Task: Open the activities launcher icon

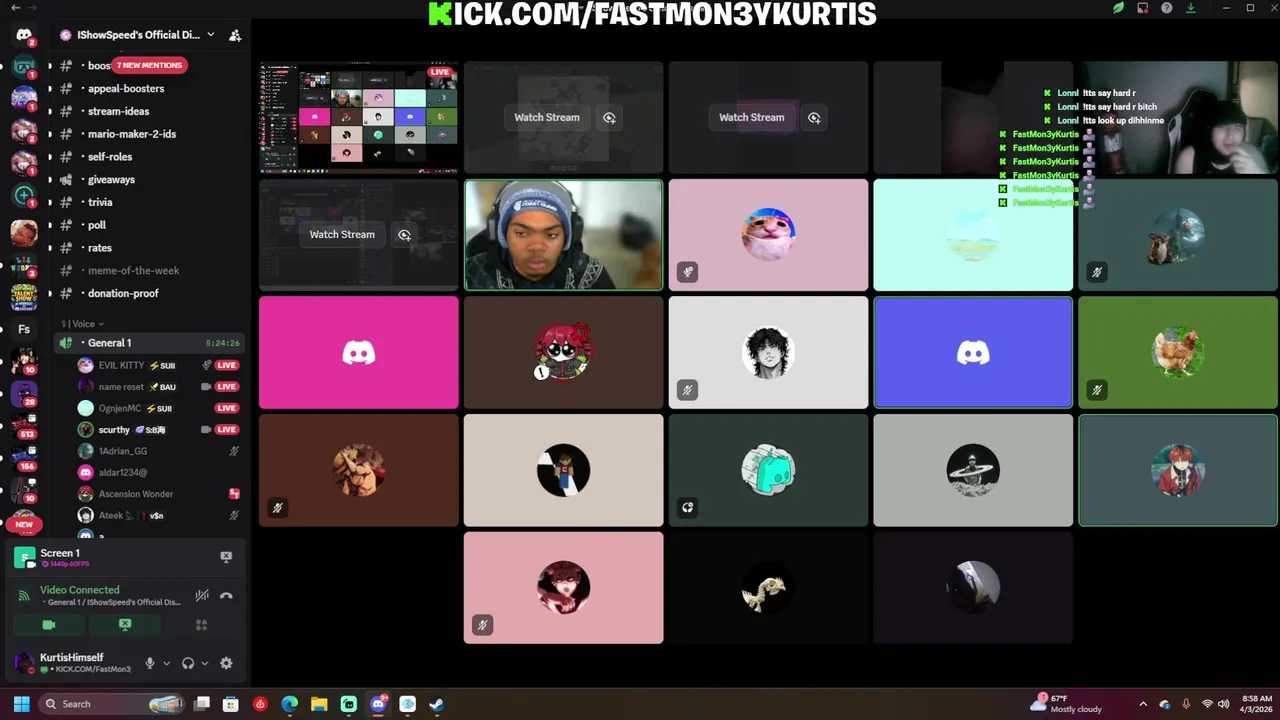Action: coord(202,625)
